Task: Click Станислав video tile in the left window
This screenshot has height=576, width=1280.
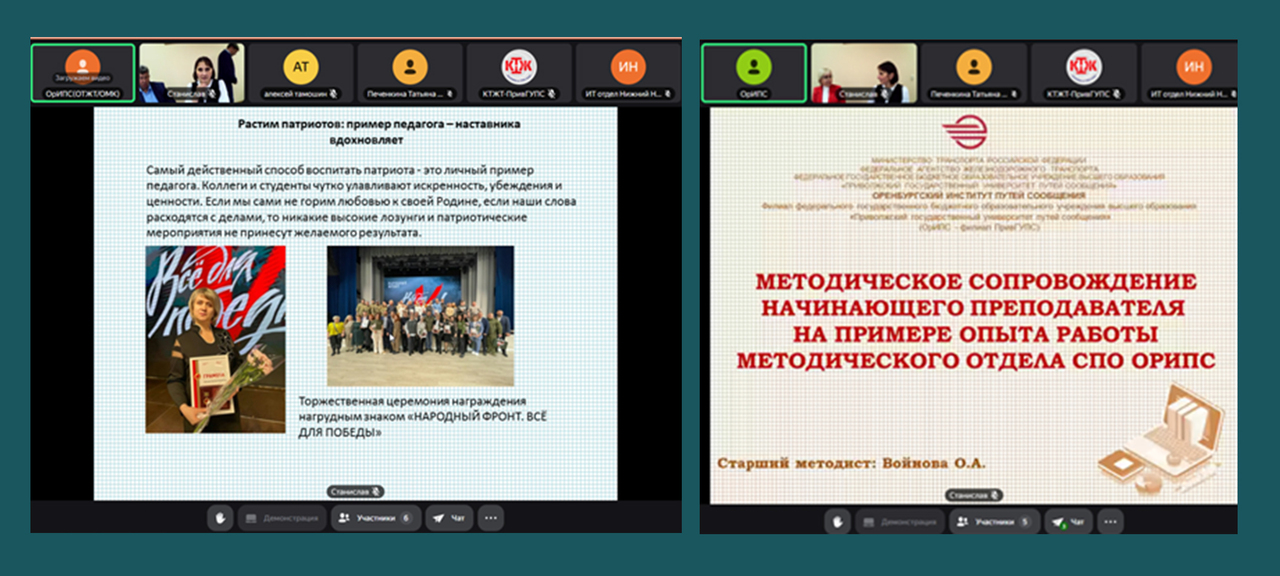Action: 191,73
